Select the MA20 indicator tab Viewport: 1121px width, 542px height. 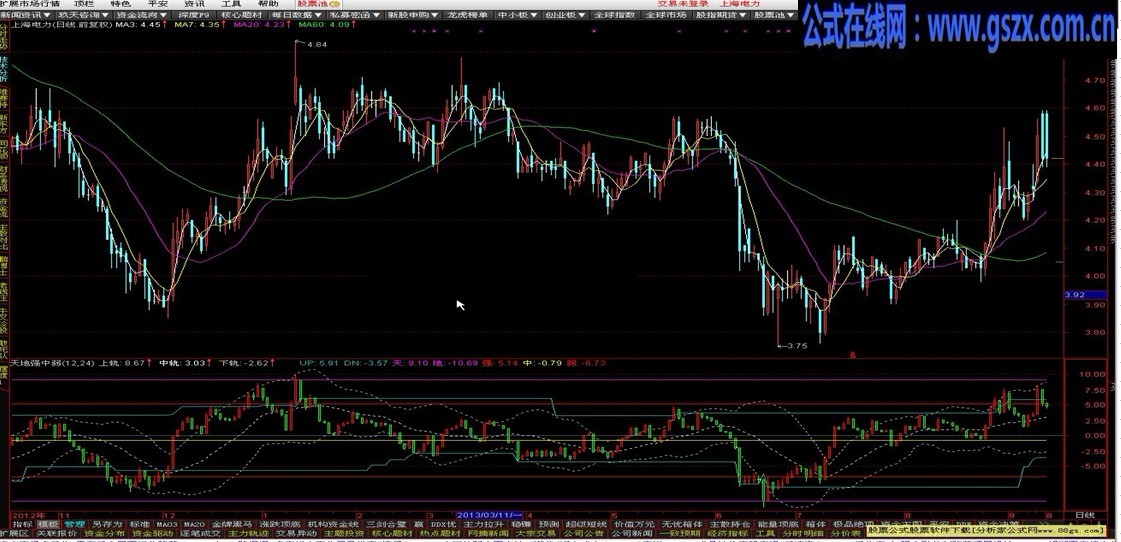[x=194, y=524]
